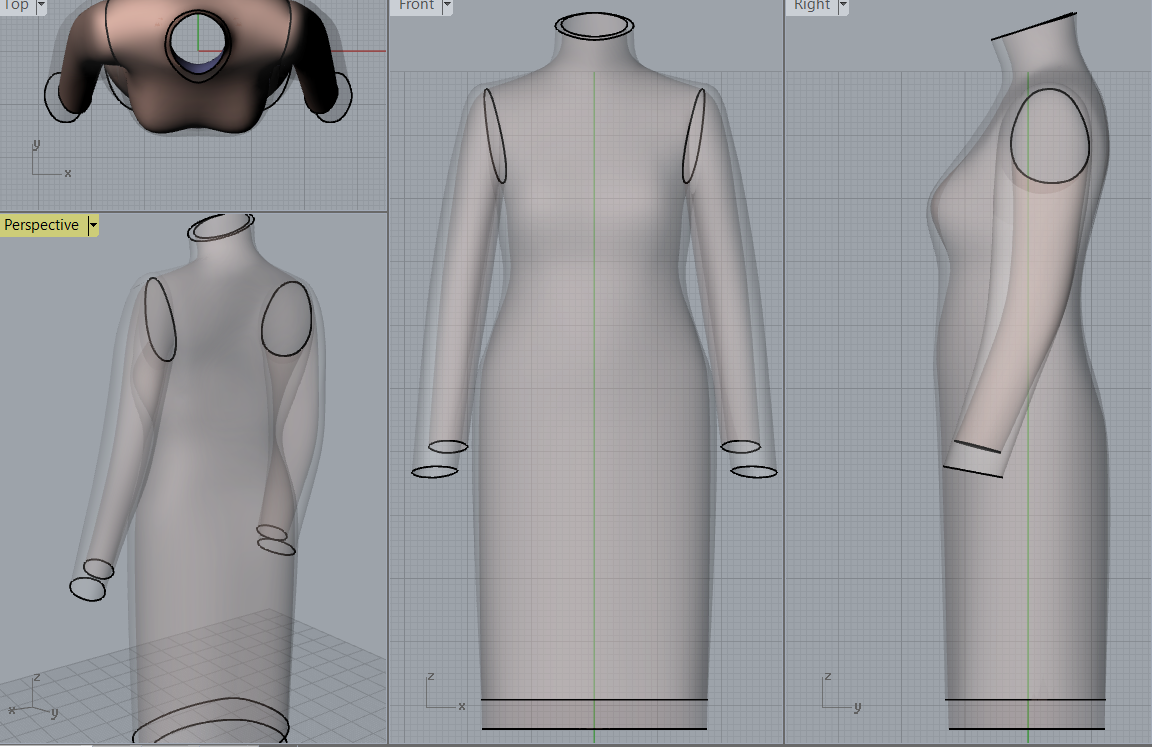Select the armhole curve in Right view
Image resolution: width=1152 pixels, height=747 pixels.
click(x=1050, y=136)
